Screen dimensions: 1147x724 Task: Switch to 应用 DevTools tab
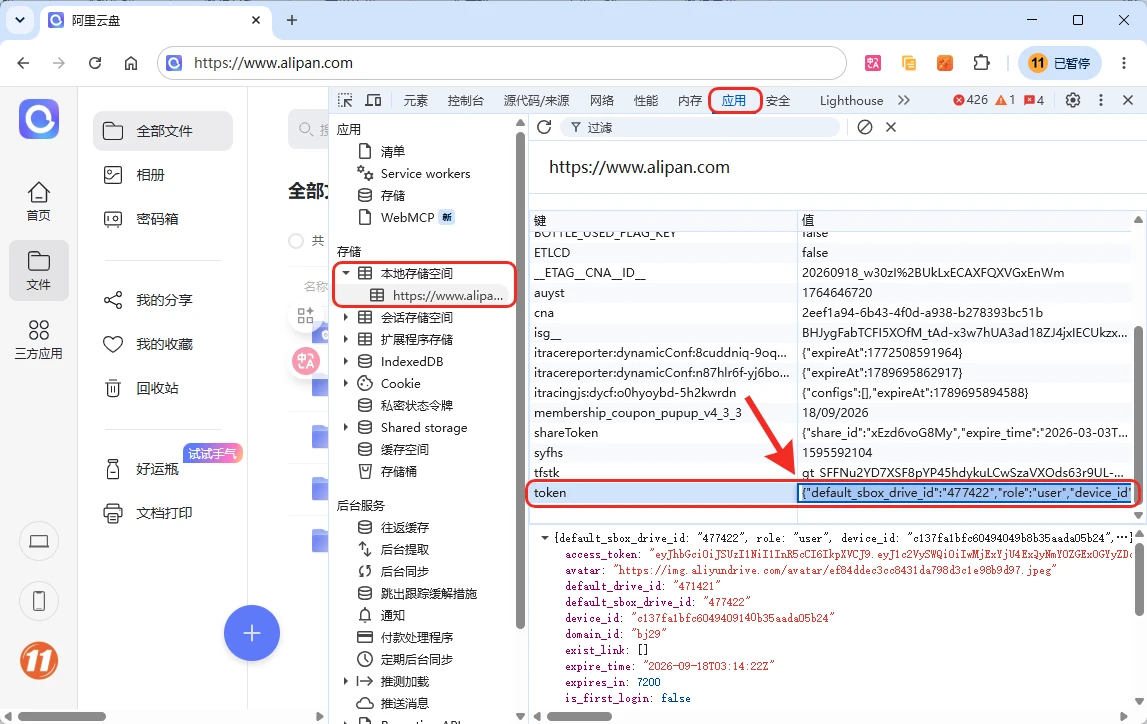click(734, 100)
